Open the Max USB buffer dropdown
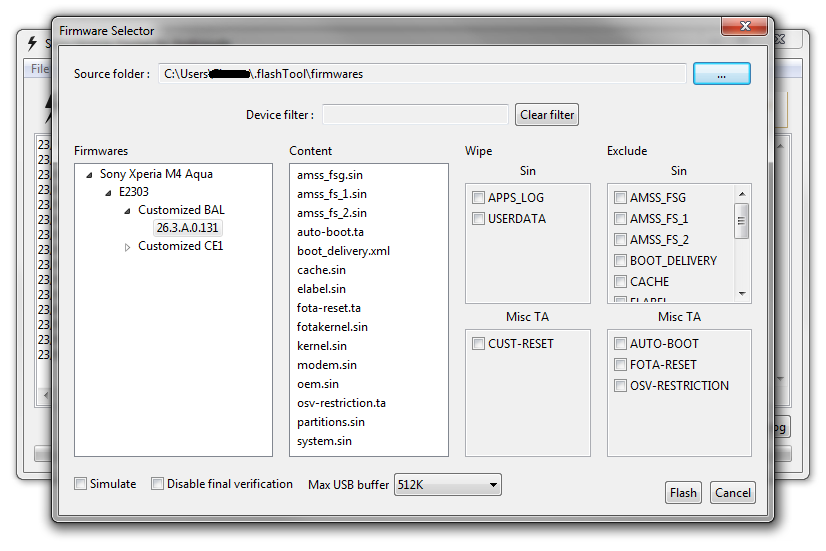 (x=448, y=485)
